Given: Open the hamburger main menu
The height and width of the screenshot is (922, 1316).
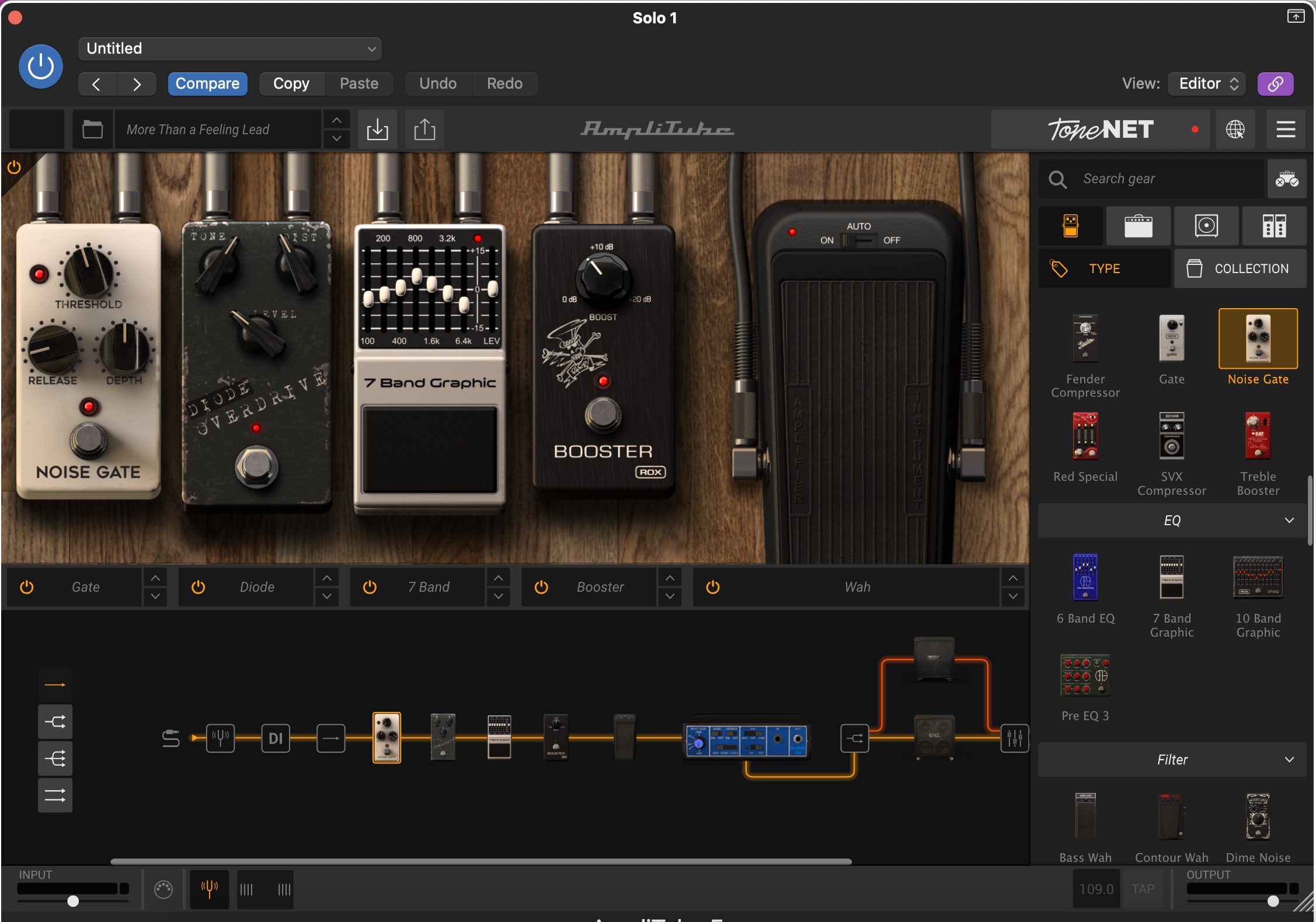Looking at the screenshot, I should coord(1286,129).
